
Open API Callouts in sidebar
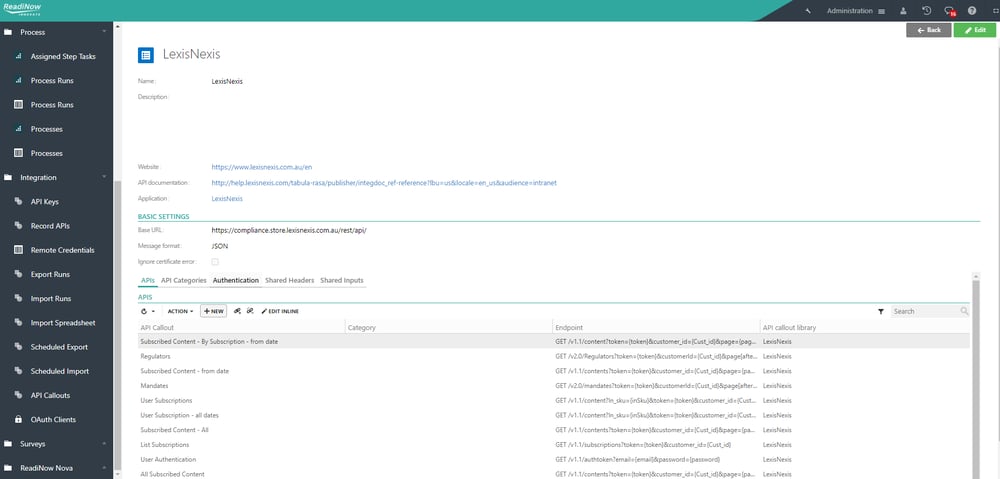tap(50, 395)
